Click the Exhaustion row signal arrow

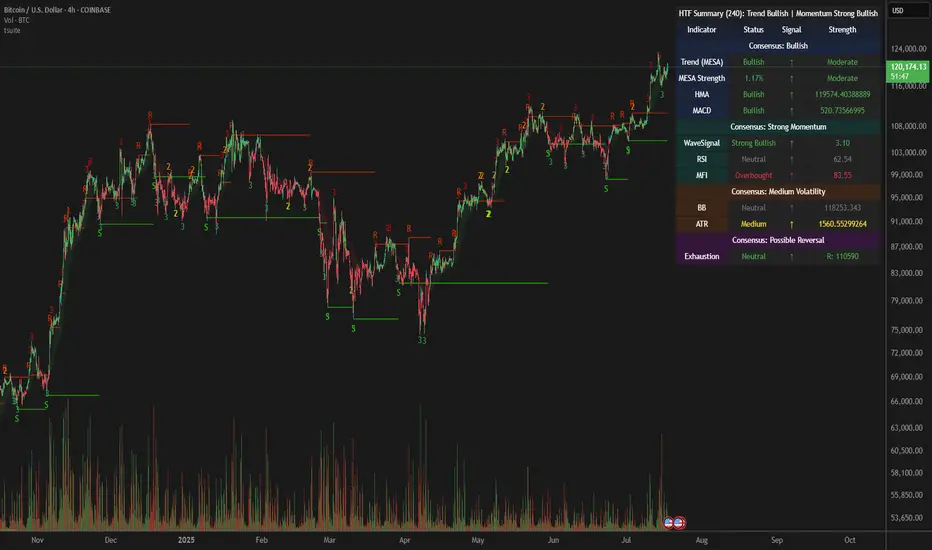791,256
